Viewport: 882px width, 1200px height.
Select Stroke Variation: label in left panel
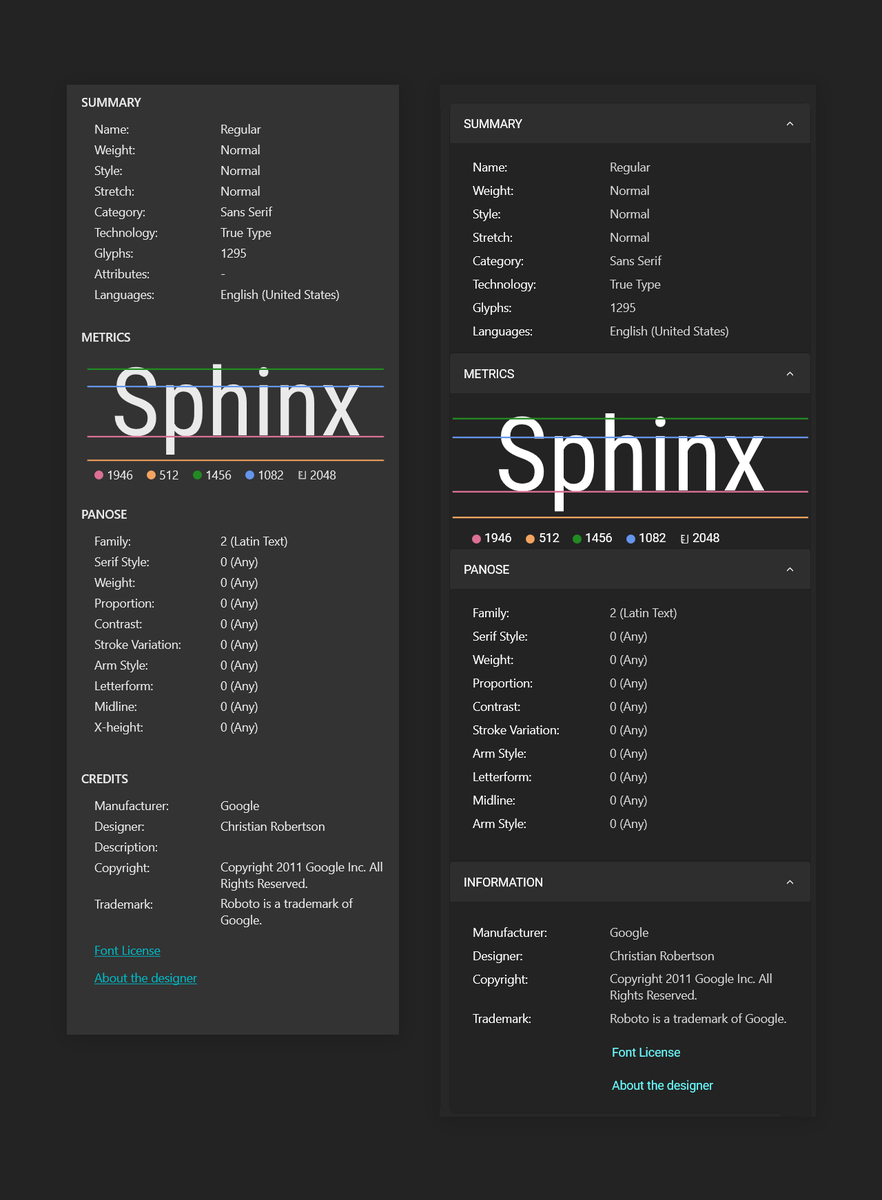pos(138,645)
